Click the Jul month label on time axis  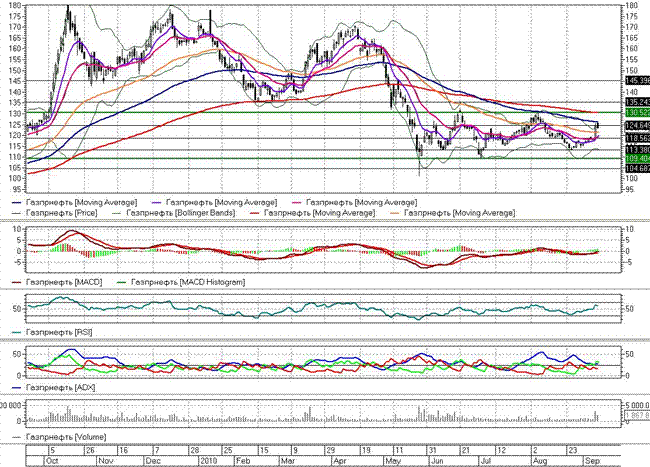coord(485,461)
